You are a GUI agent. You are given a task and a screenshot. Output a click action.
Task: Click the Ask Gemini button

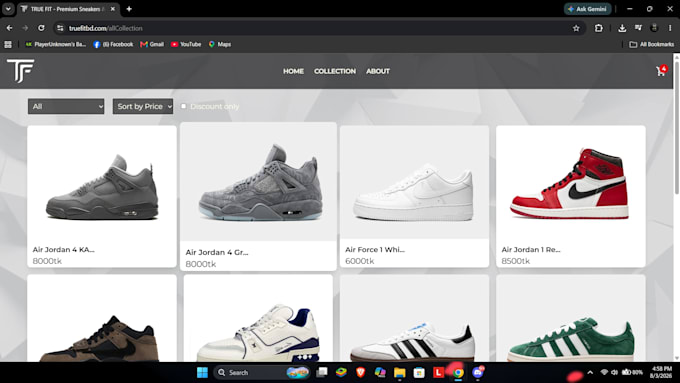pos(588,9)
